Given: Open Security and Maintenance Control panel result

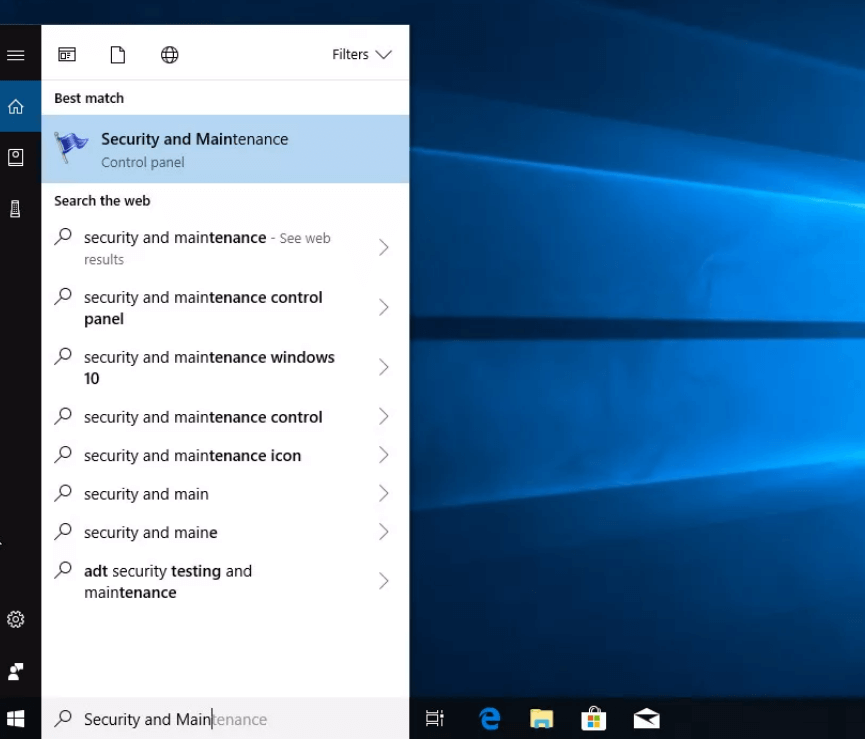Looking at the screenshot, I should [x=225, y=149].
